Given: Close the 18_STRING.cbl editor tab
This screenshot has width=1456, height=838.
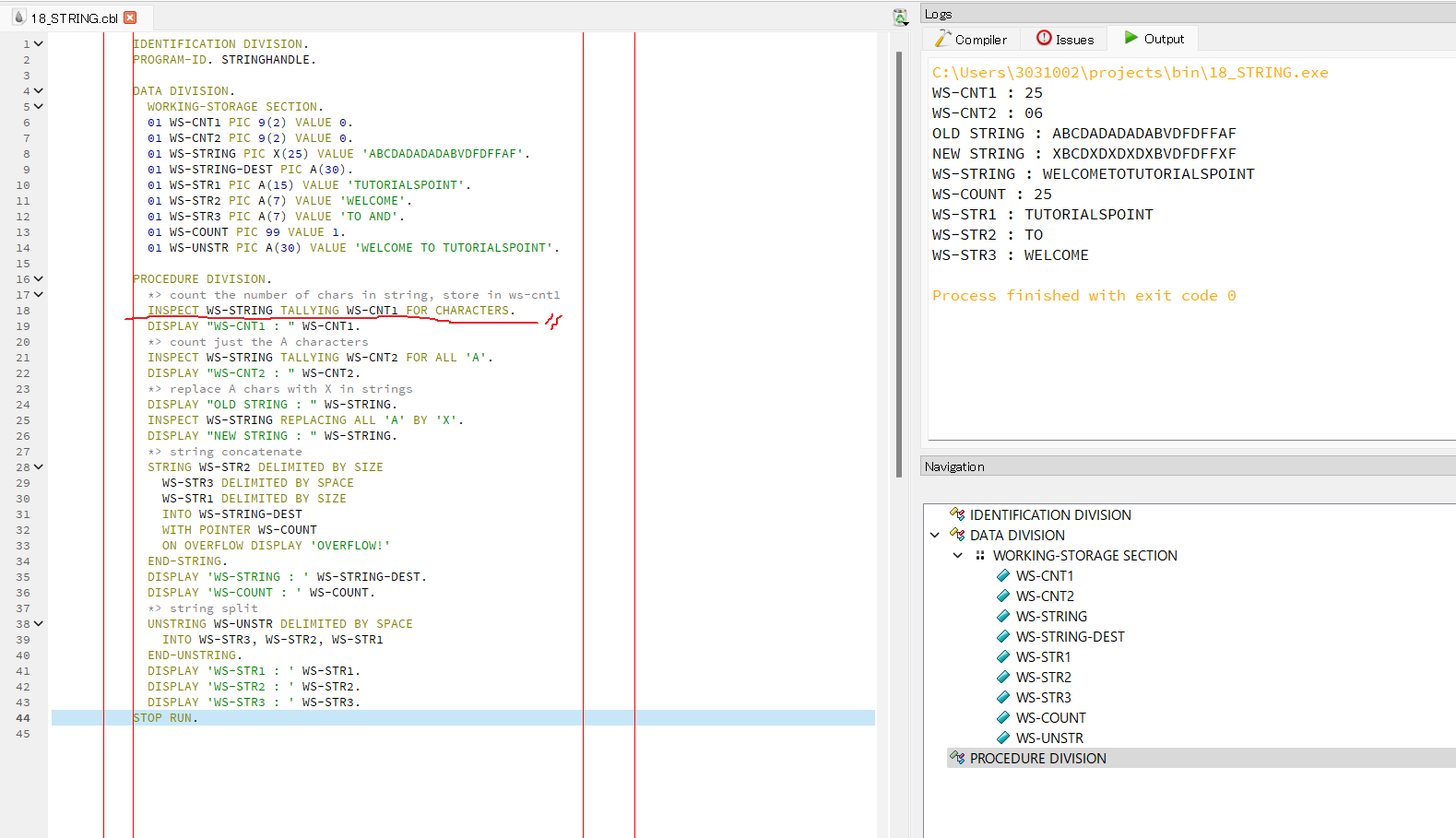Looking at the screenshot, I should tap(130, 18).
